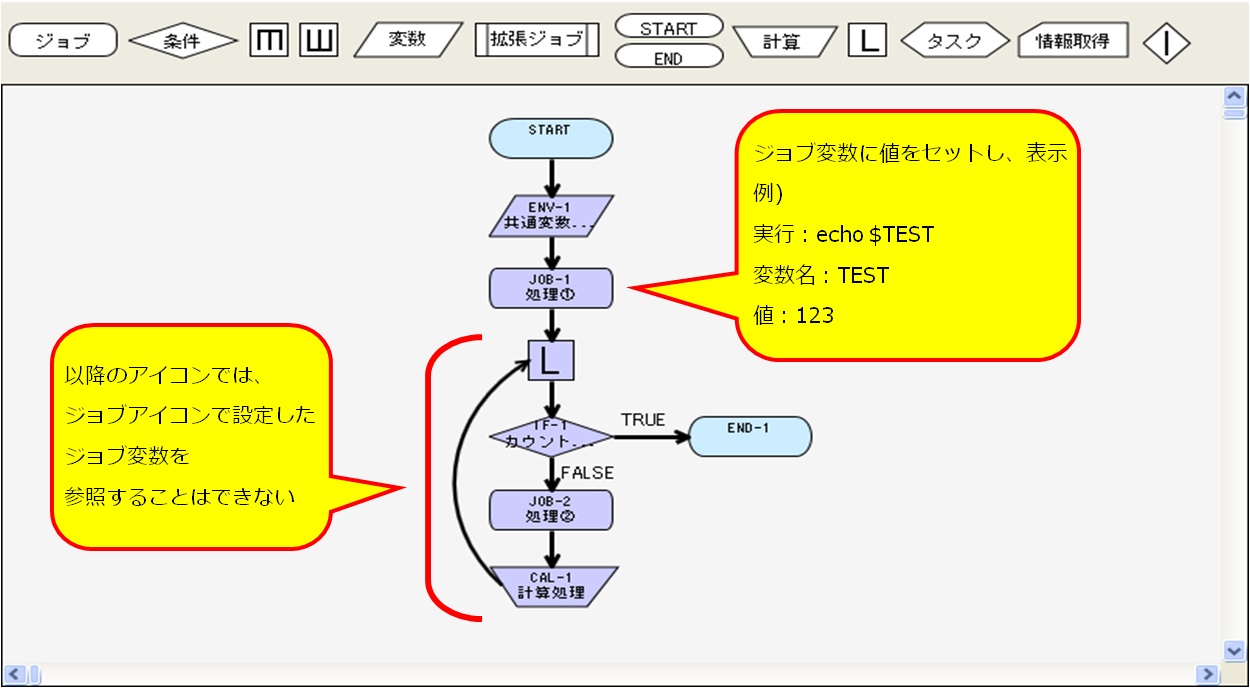This screenshot has width=1250, height=688.
Task: Select the END-1 node
Action: coord(750,436)
